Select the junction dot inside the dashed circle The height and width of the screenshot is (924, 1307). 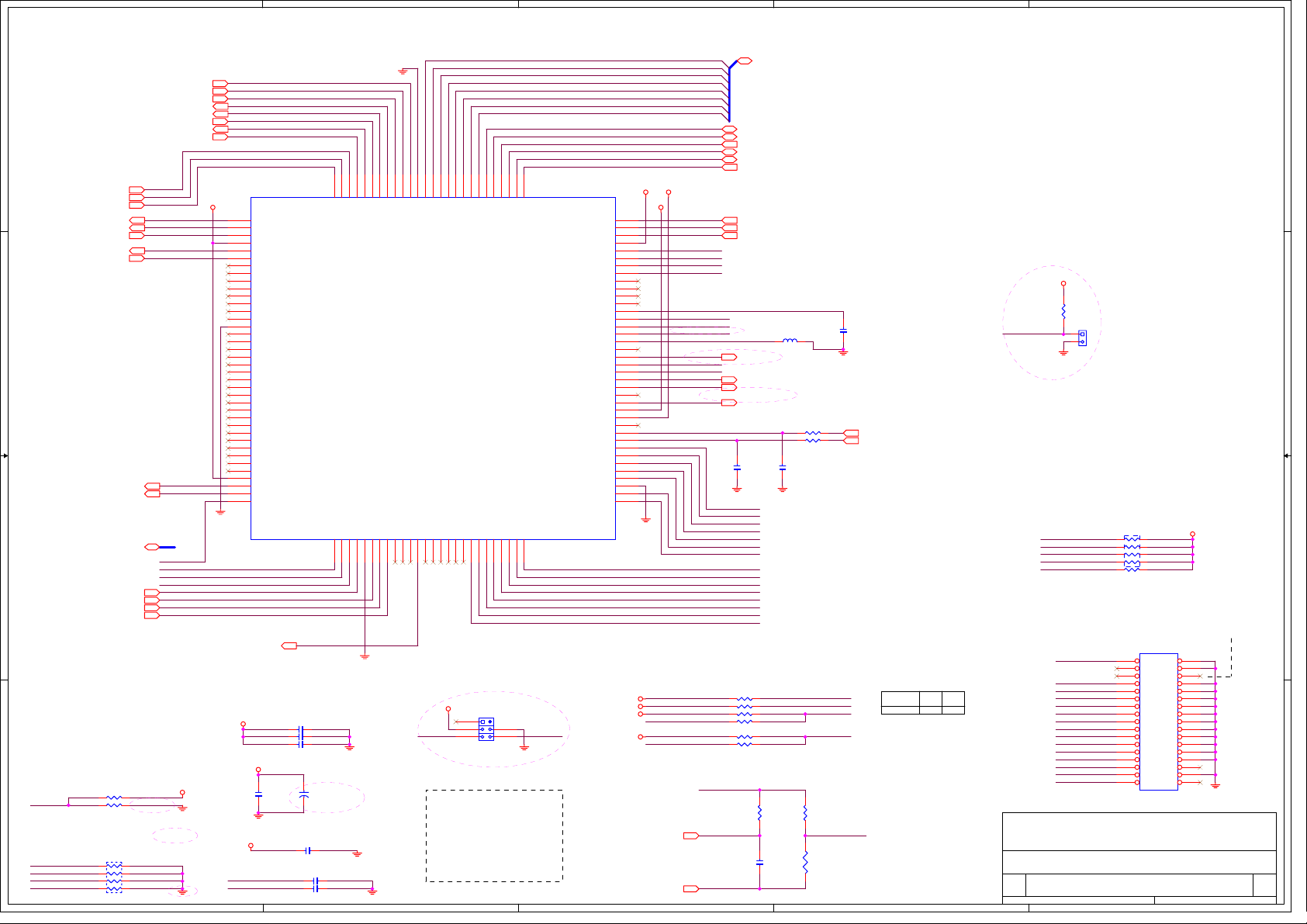tap(1063, 334)
